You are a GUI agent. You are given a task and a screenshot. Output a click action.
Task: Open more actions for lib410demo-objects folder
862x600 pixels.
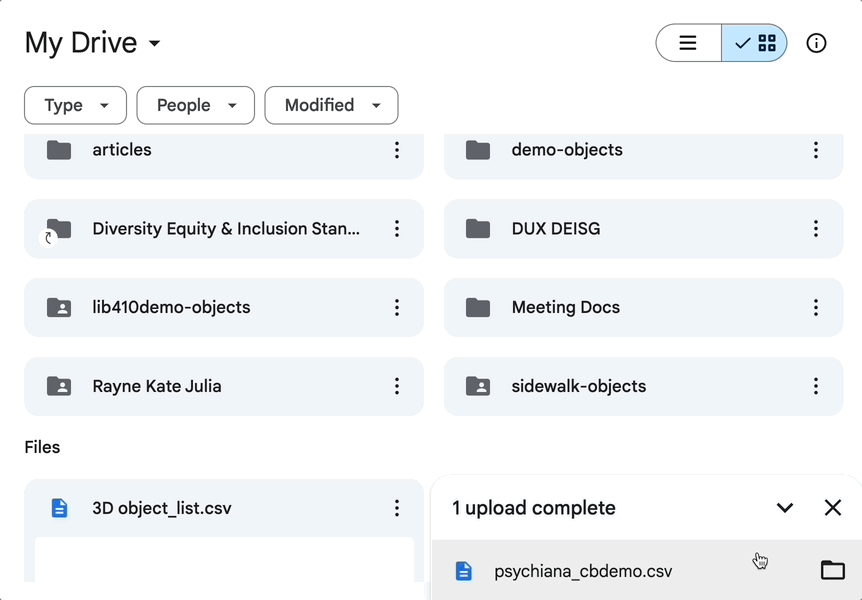397,307
